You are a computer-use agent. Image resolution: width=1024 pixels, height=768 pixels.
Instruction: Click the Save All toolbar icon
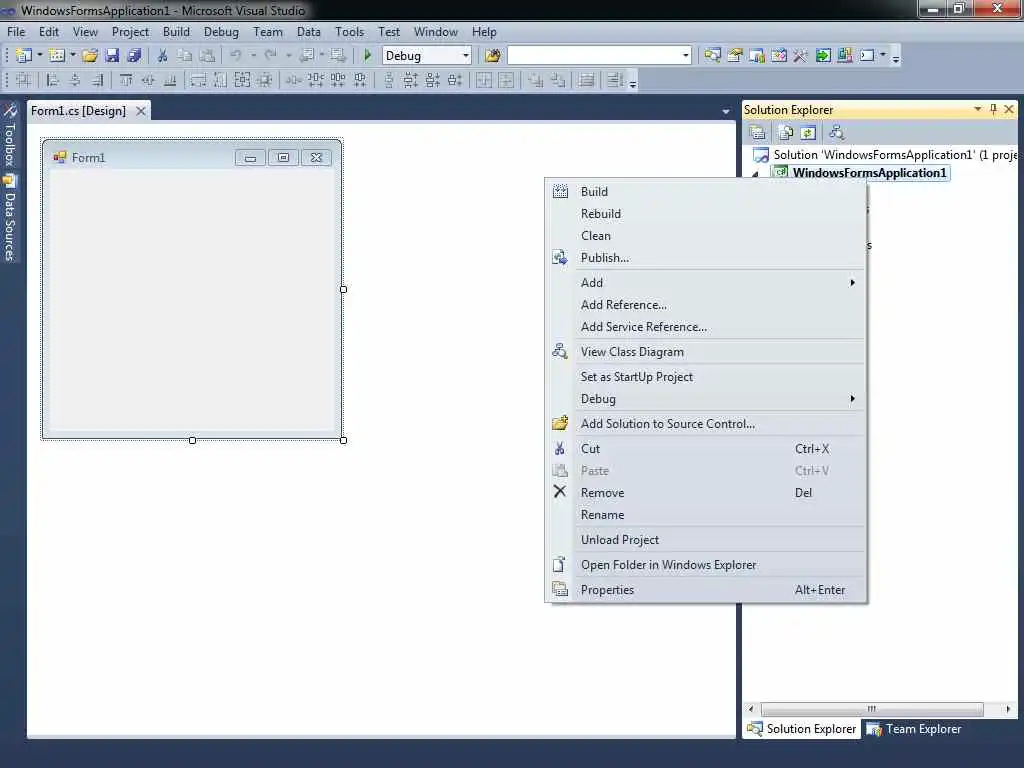(135, 56)
